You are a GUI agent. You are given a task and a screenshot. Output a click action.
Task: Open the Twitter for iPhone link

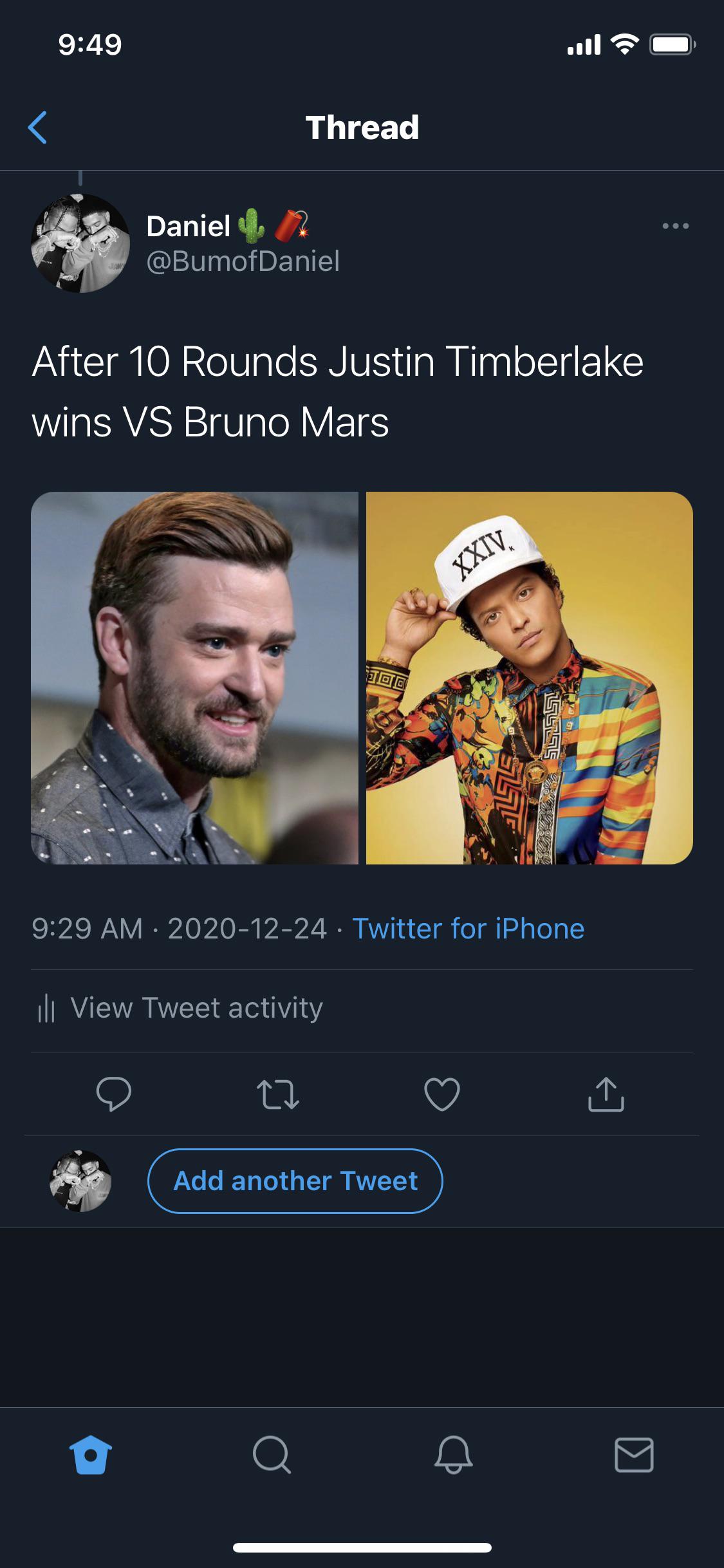tap(468, 929)
